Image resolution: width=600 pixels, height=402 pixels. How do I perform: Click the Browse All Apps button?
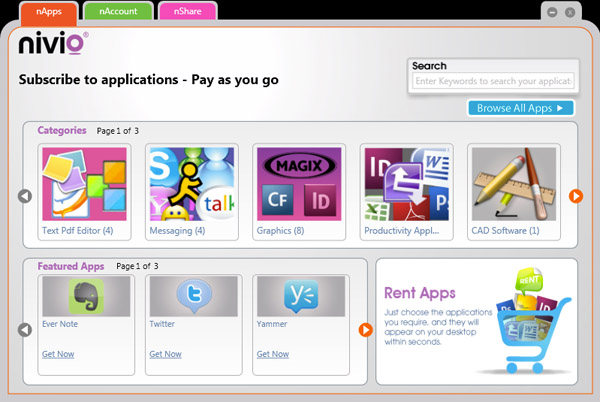tap(520, 108)
